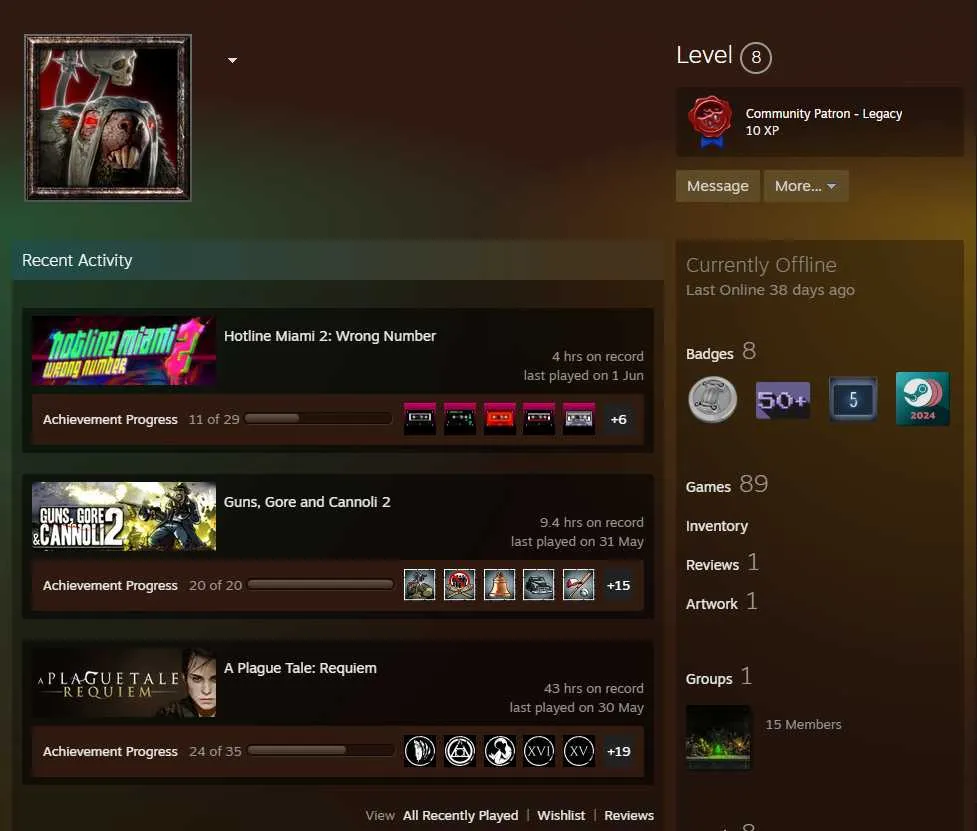
Task: Click the red prohibition-sign achievement icon
Action: (460, 584)
